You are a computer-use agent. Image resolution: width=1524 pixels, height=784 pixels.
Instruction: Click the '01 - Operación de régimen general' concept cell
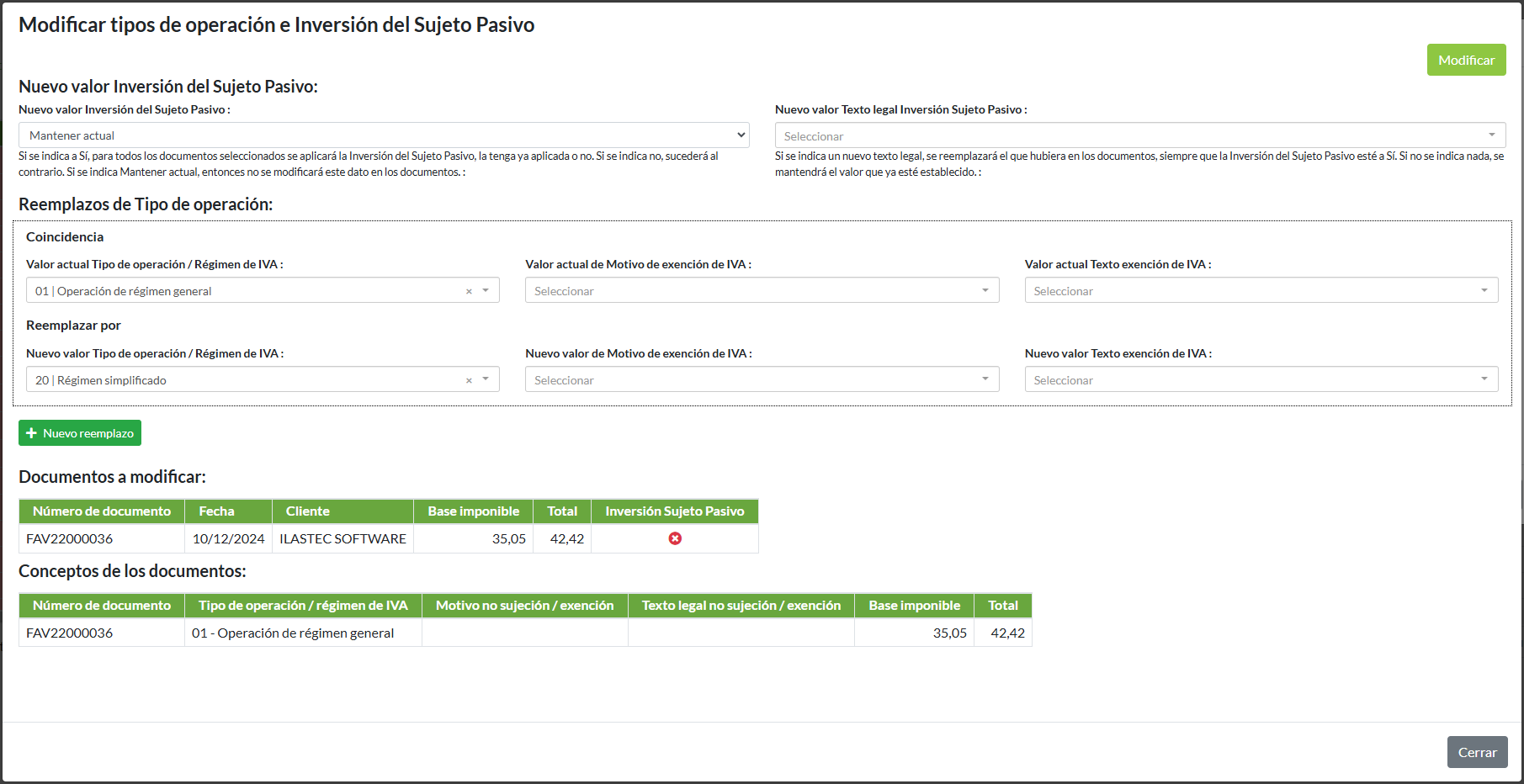(293, 633)
